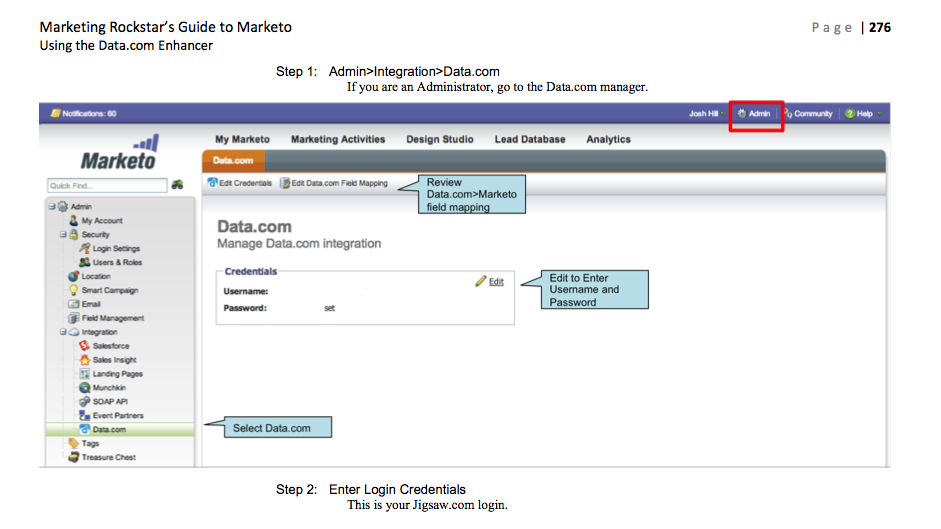The image size is (941, 529).
Task: Open Landing Pages under Integration
Action: (x=118, y=373)
